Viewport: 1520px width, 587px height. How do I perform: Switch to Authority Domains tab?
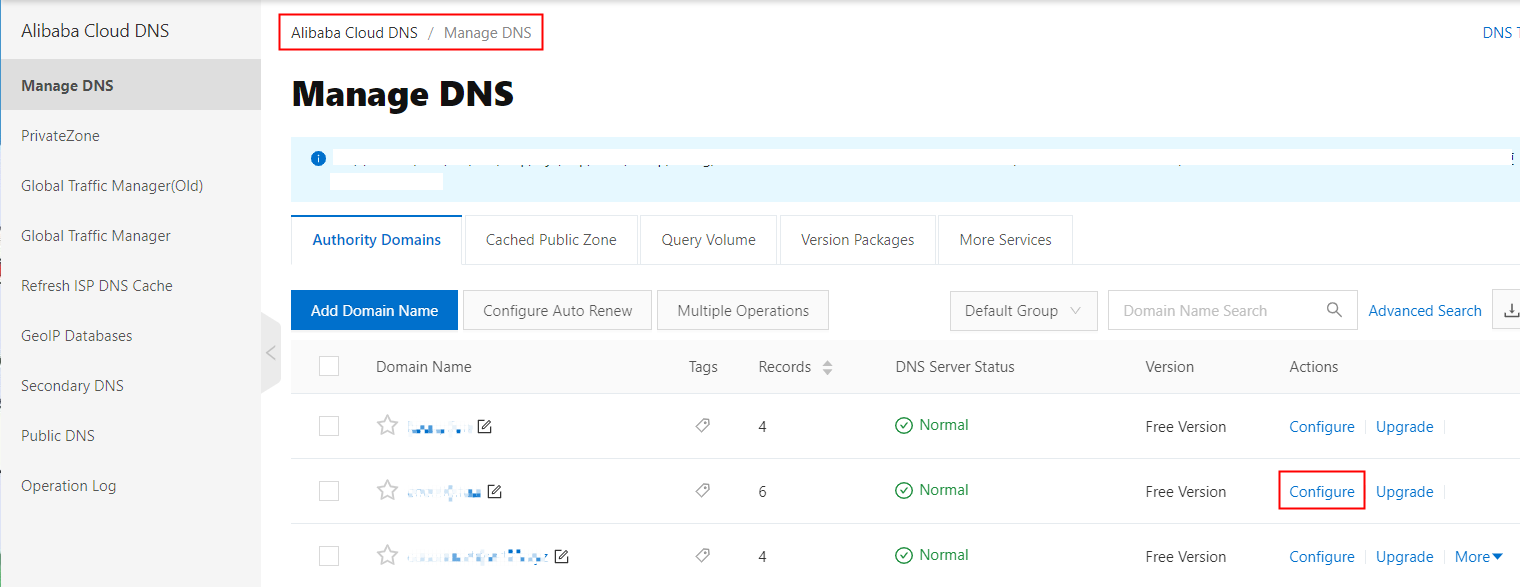376,240
